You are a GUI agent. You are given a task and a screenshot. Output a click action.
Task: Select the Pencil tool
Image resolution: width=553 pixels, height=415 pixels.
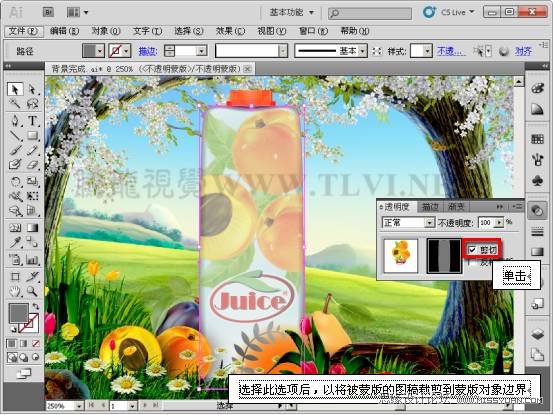[x=32, y=151]
